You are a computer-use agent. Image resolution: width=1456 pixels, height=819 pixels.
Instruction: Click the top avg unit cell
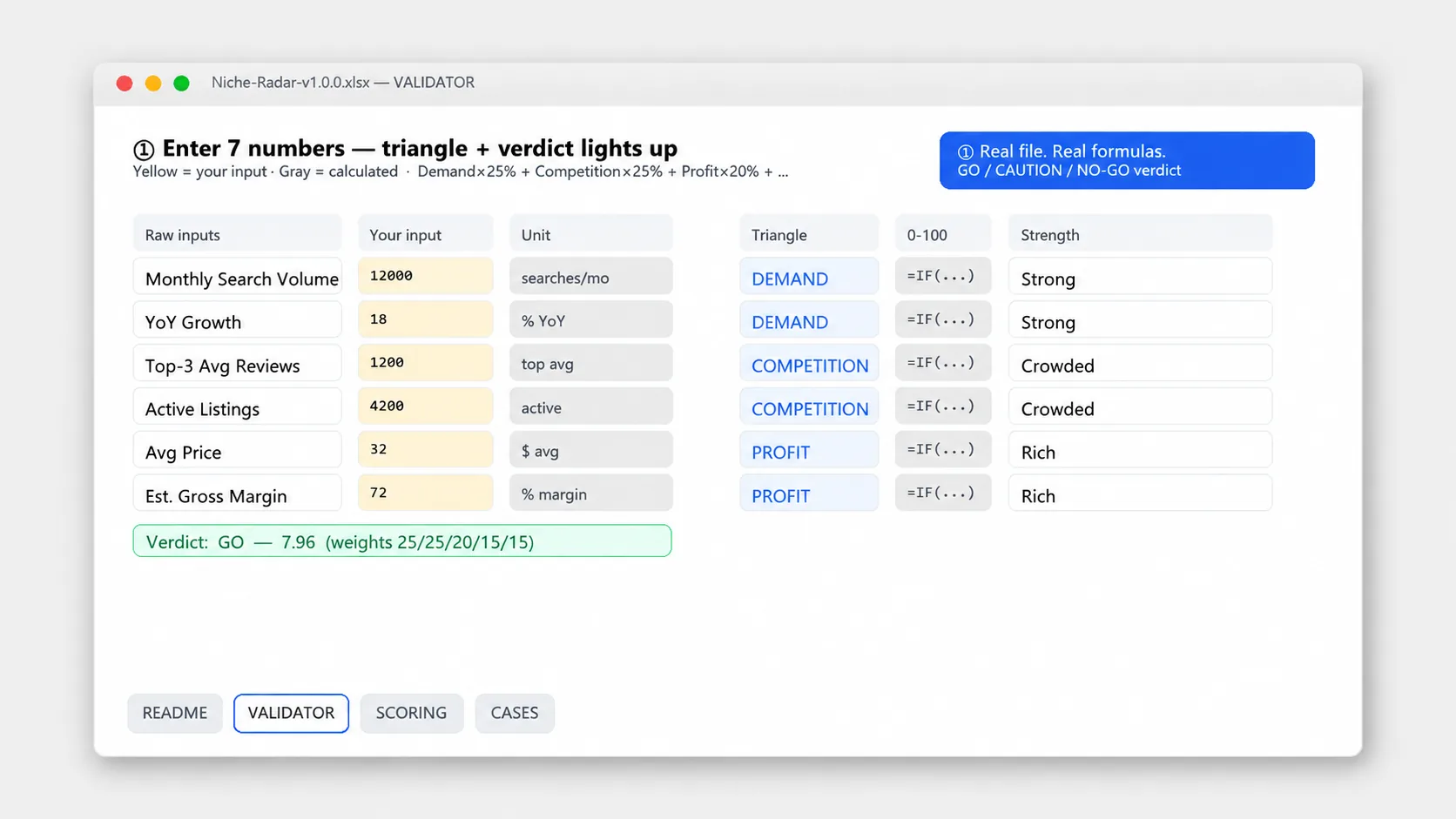pyautogui.click(x=591, y=363)
